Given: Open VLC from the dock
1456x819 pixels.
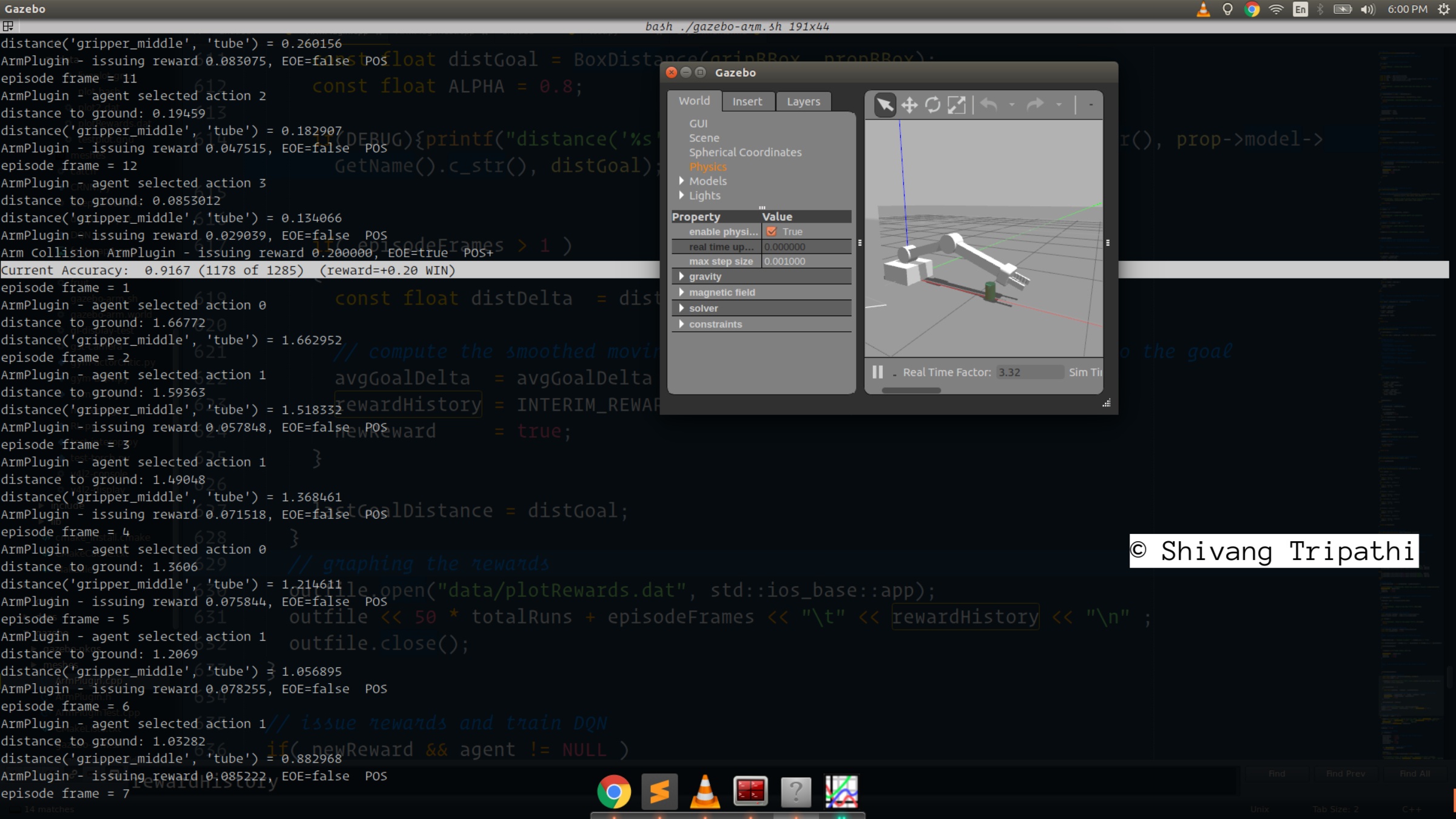Looking at the screenshot, I should click(x=705, y=792).
